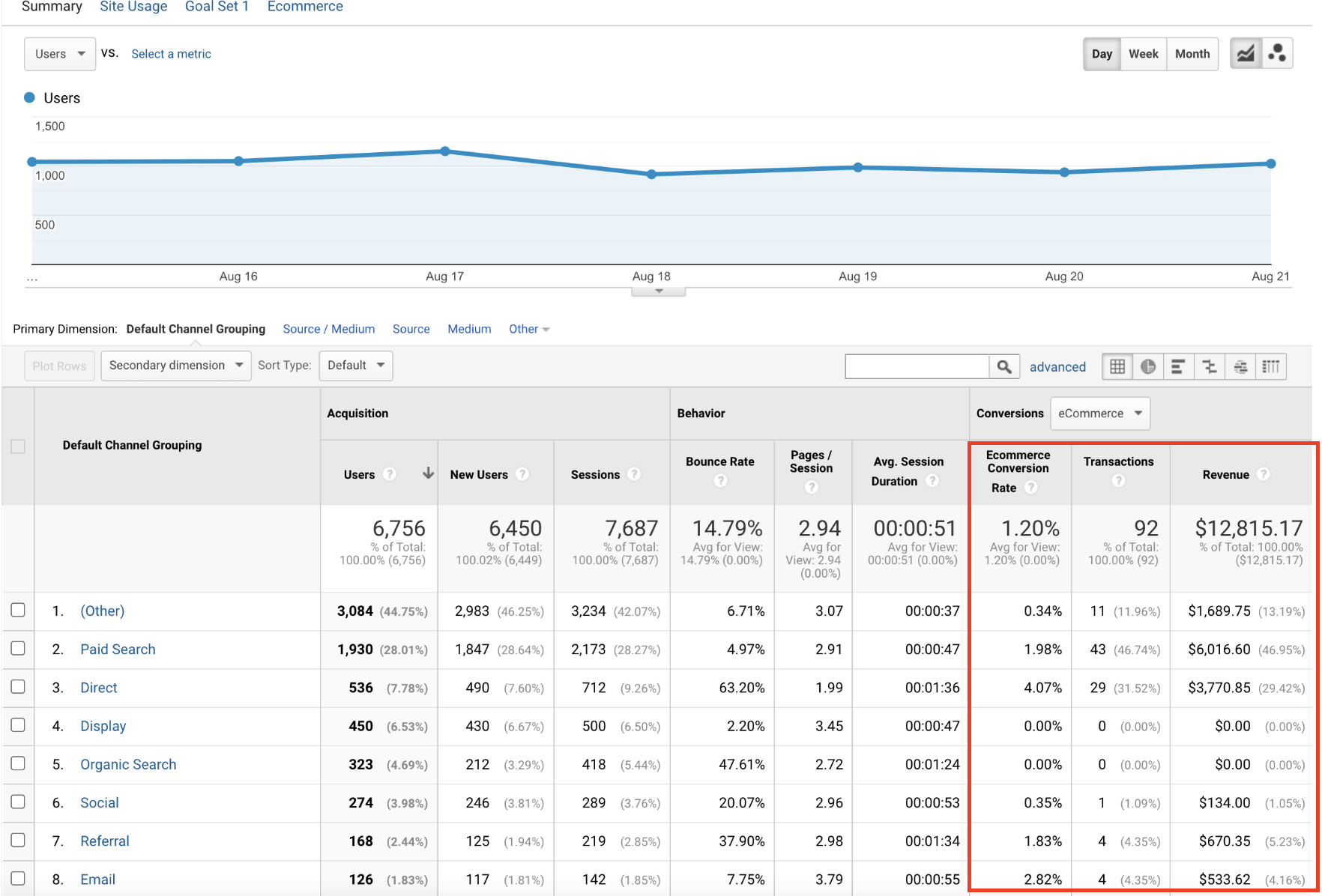Open the Paid Search channel link
Screen dimensions: 1322x896
(118, 649)
